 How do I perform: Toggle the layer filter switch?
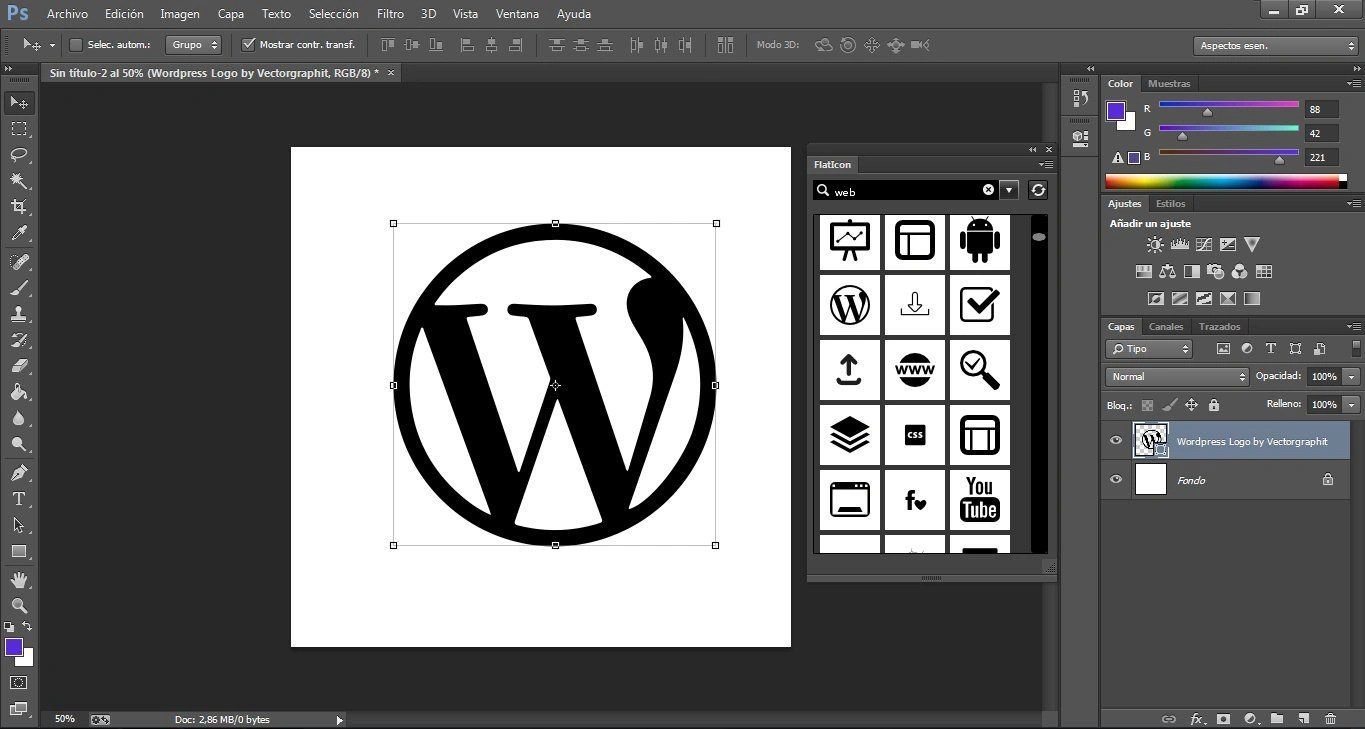click(x=1356, y=348)
